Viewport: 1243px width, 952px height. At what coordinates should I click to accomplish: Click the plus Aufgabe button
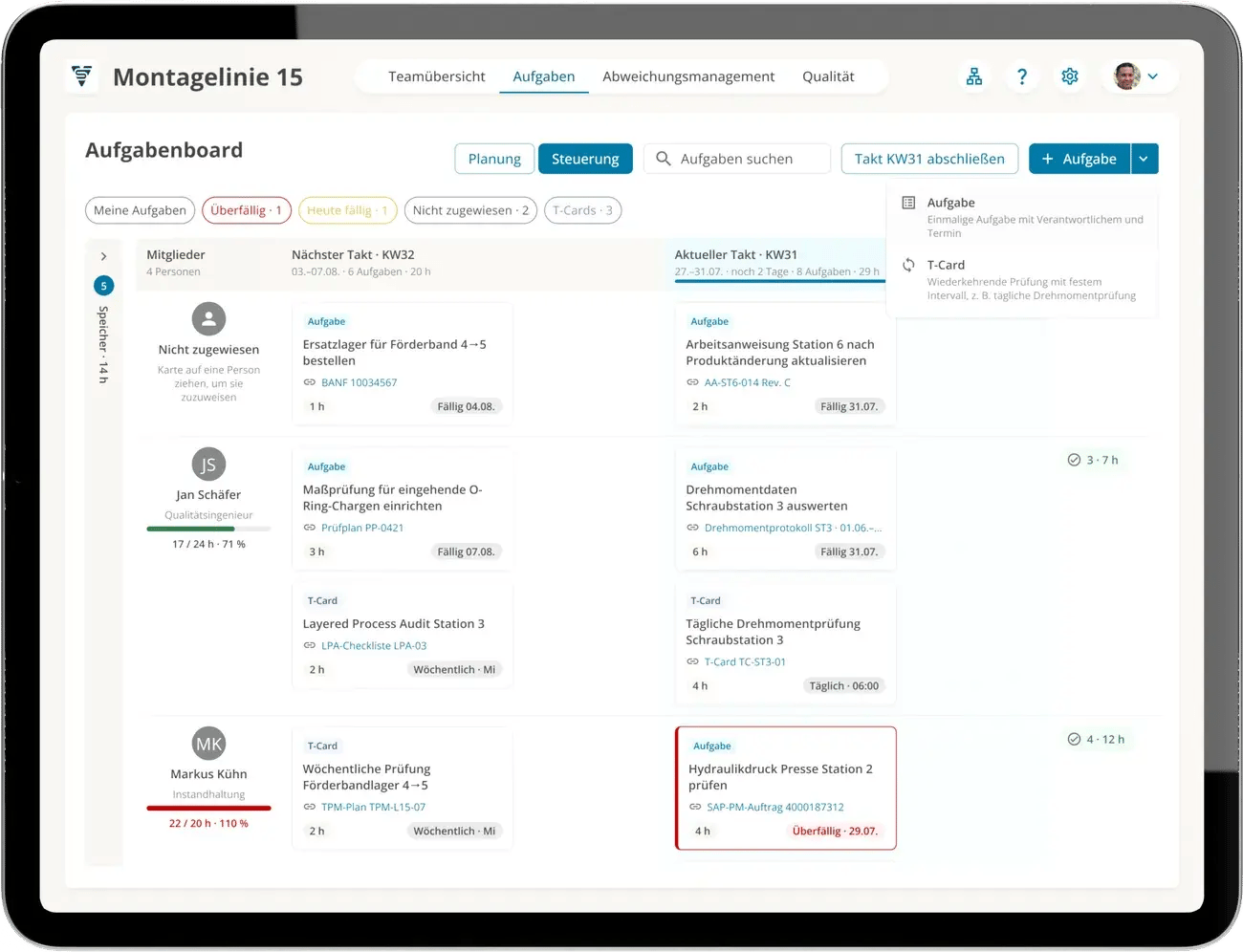pyautogui.click(x=1079, y=159)
